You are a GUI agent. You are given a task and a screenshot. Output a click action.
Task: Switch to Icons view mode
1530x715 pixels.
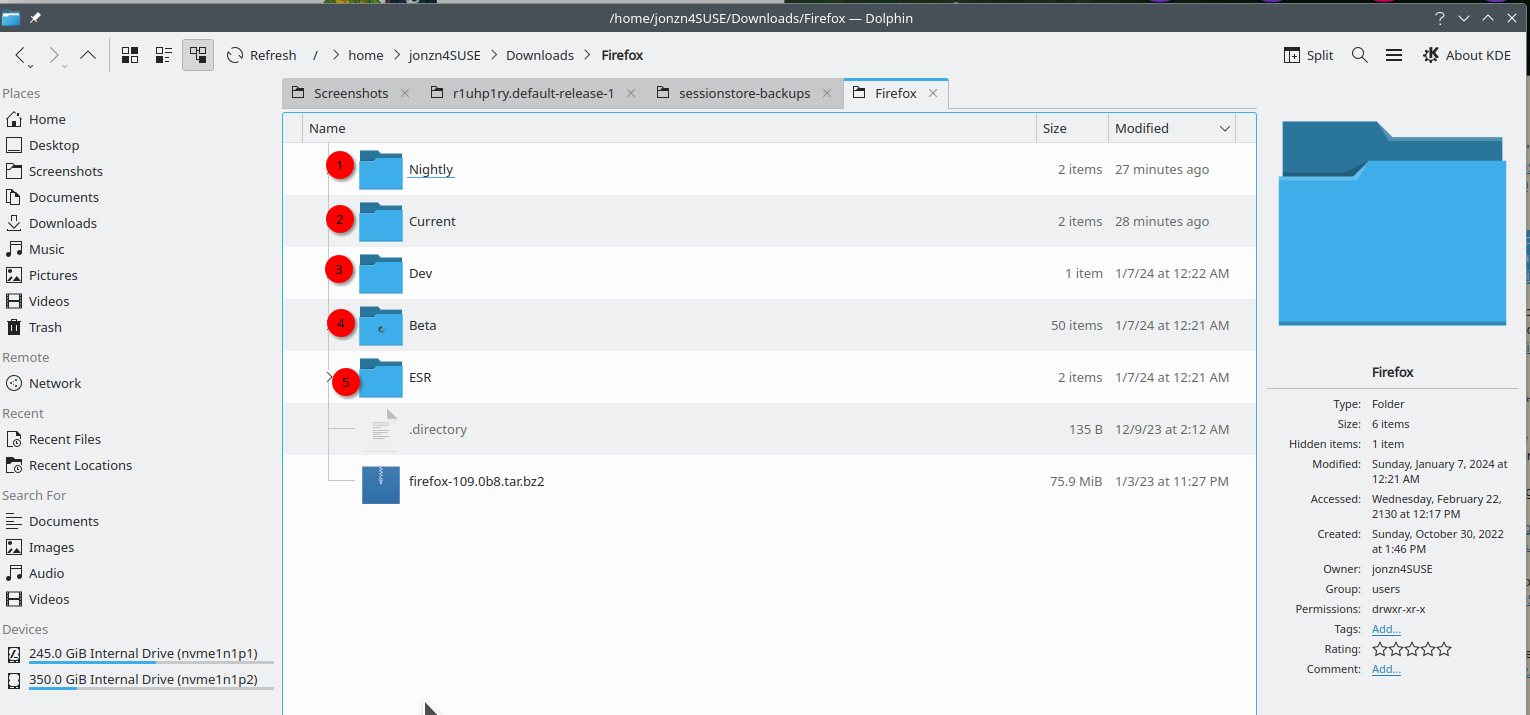click(130, 55)
